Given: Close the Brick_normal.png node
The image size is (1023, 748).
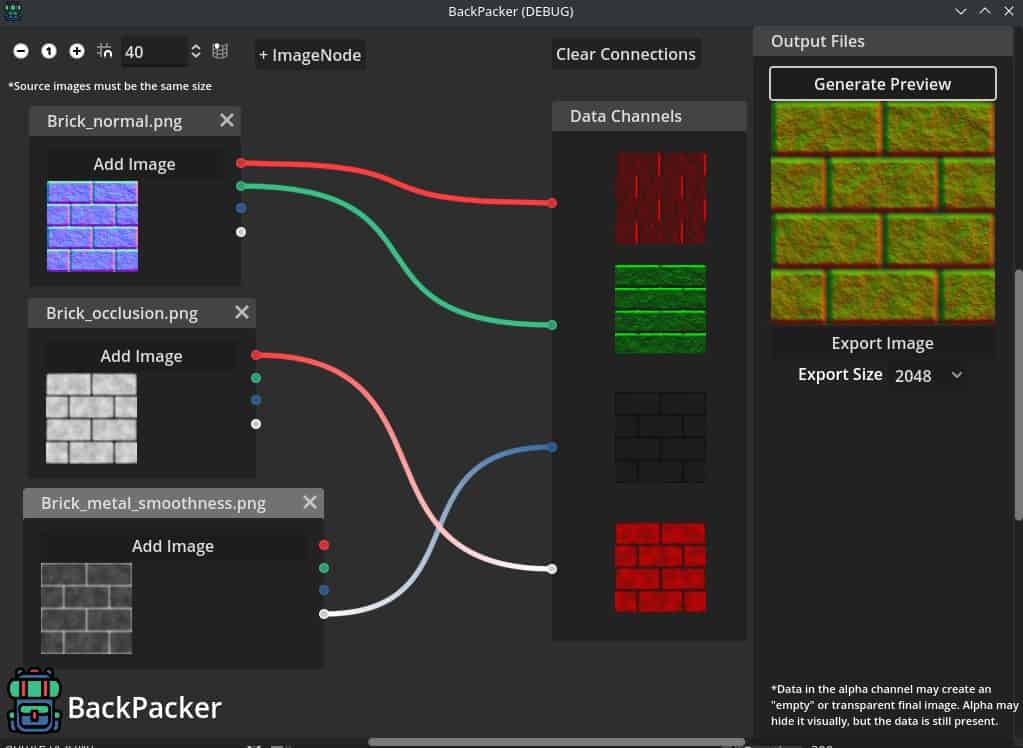Looking at the screenshot, I should [226, 121].
